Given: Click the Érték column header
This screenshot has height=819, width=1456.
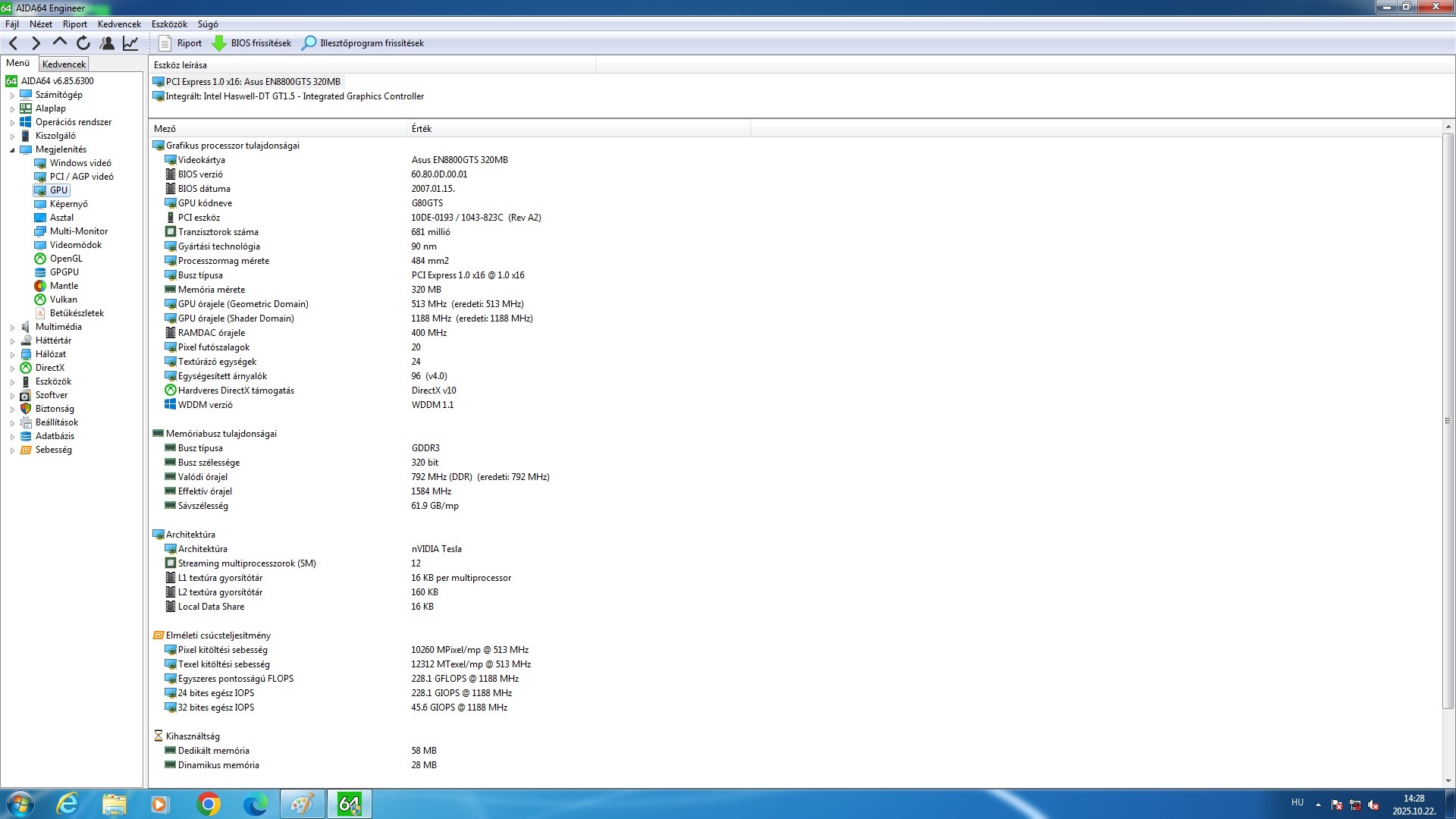Looking at the screenshot, I should pos(422,129).
